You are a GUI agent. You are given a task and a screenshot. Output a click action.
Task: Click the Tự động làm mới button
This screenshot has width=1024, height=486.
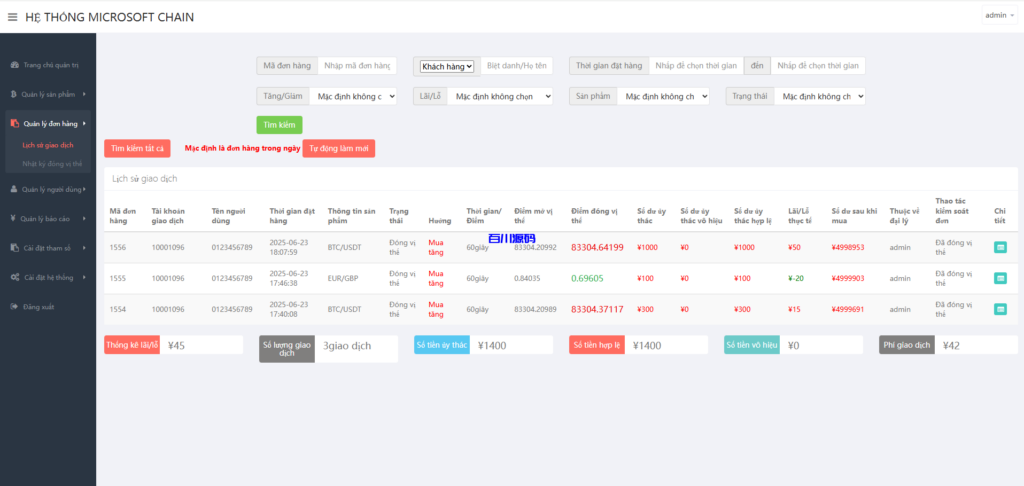tap(339, 148)
